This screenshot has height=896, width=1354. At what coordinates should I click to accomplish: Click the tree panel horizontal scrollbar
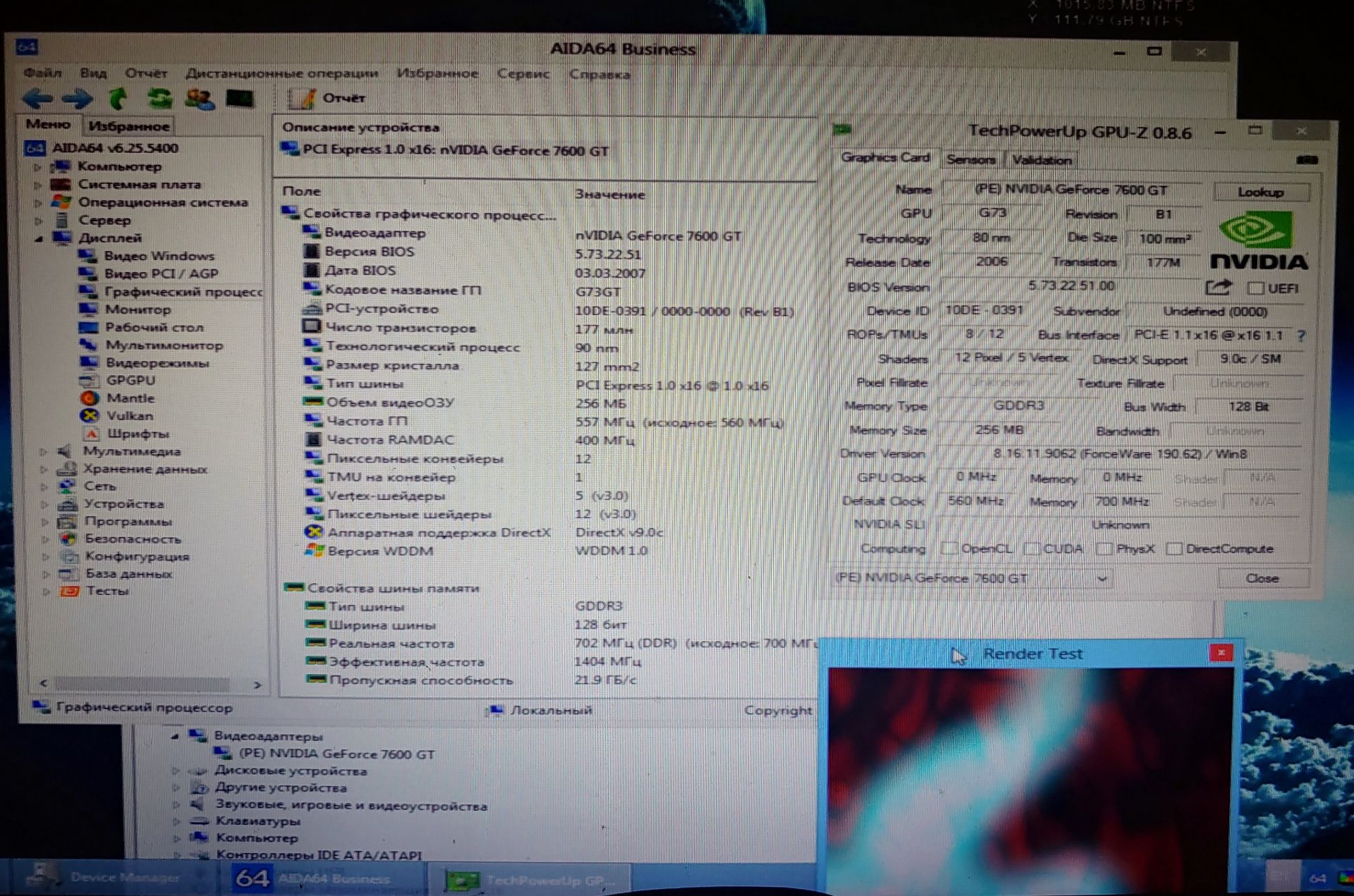click(x=142, y=684)
